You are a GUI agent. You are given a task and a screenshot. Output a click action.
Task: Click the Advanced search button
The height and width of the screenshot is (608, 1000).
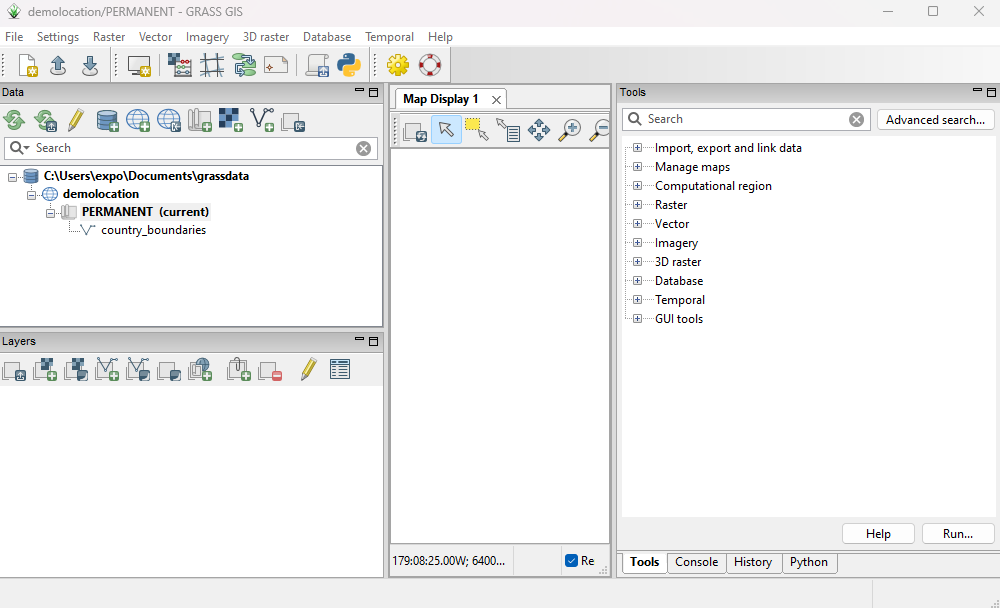click(x=936, y=120)
